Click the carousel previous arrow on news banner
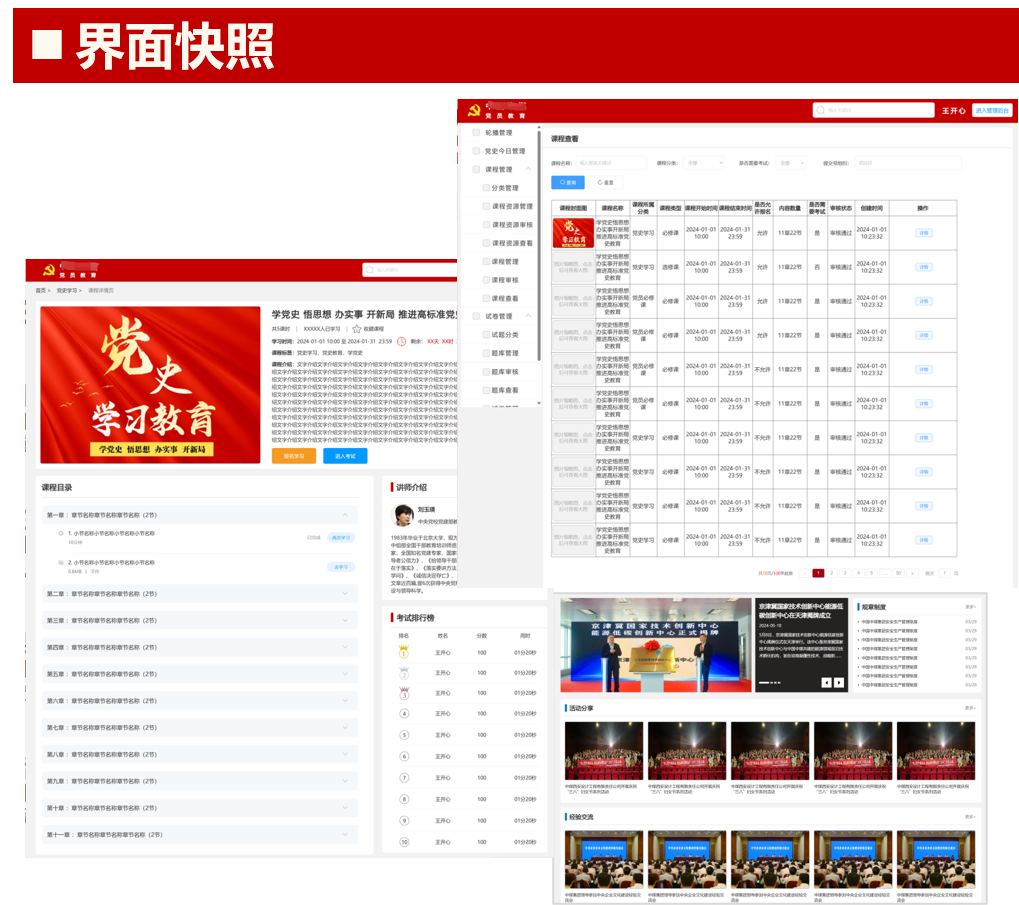 click(827, 683)
